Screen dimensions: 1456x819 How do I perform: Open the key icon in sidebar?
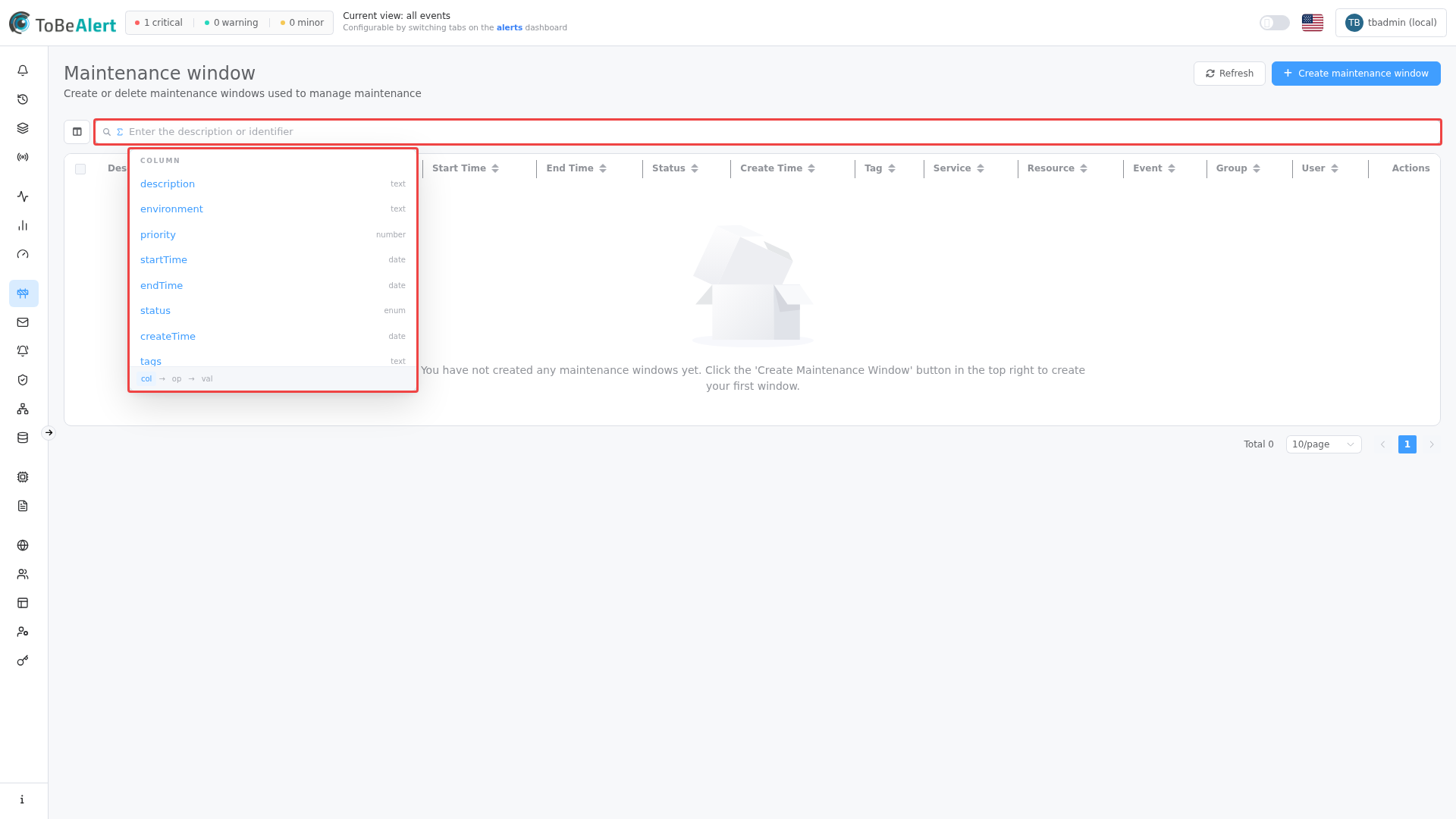[x=23, y=661]
